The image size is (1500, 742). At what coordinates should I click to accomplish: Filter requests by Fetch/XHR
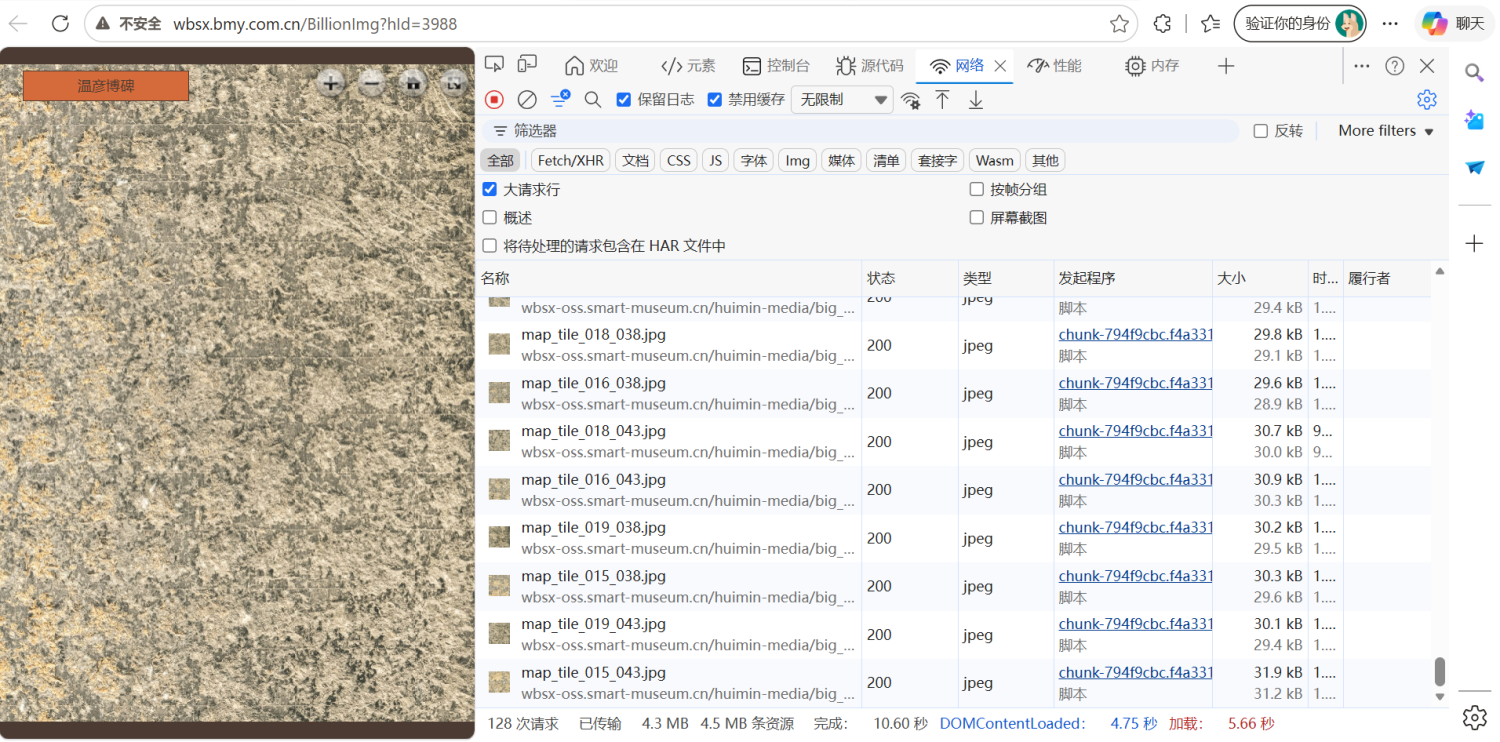point(571,160)
